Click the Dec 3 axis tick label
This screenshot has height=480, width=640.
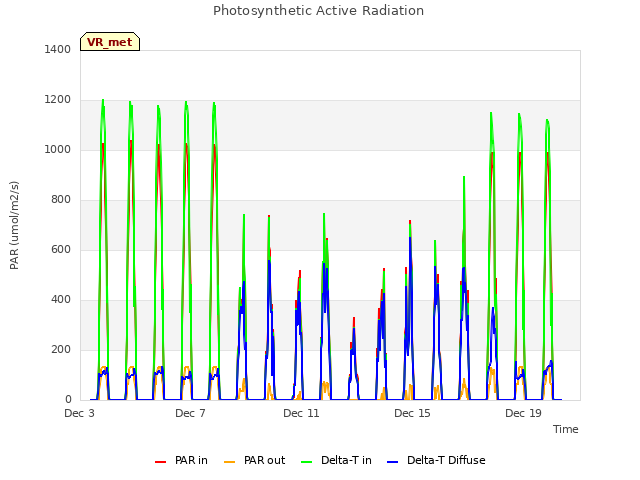79,413
